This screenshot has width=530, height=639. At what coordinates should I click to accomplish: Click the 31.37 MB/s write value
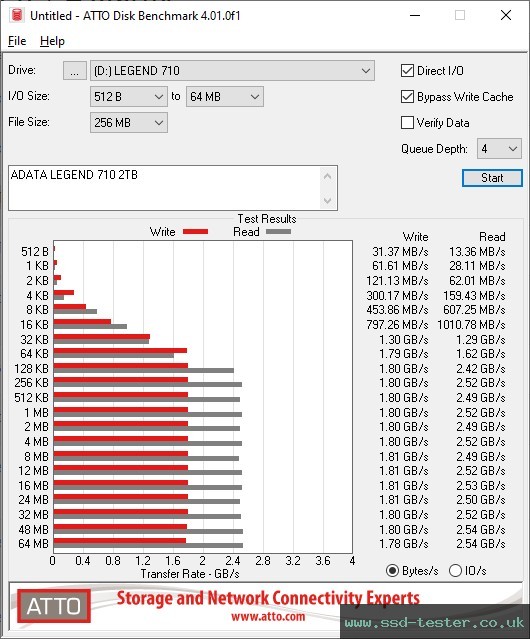pyautogui.click(x=400, y=252)
